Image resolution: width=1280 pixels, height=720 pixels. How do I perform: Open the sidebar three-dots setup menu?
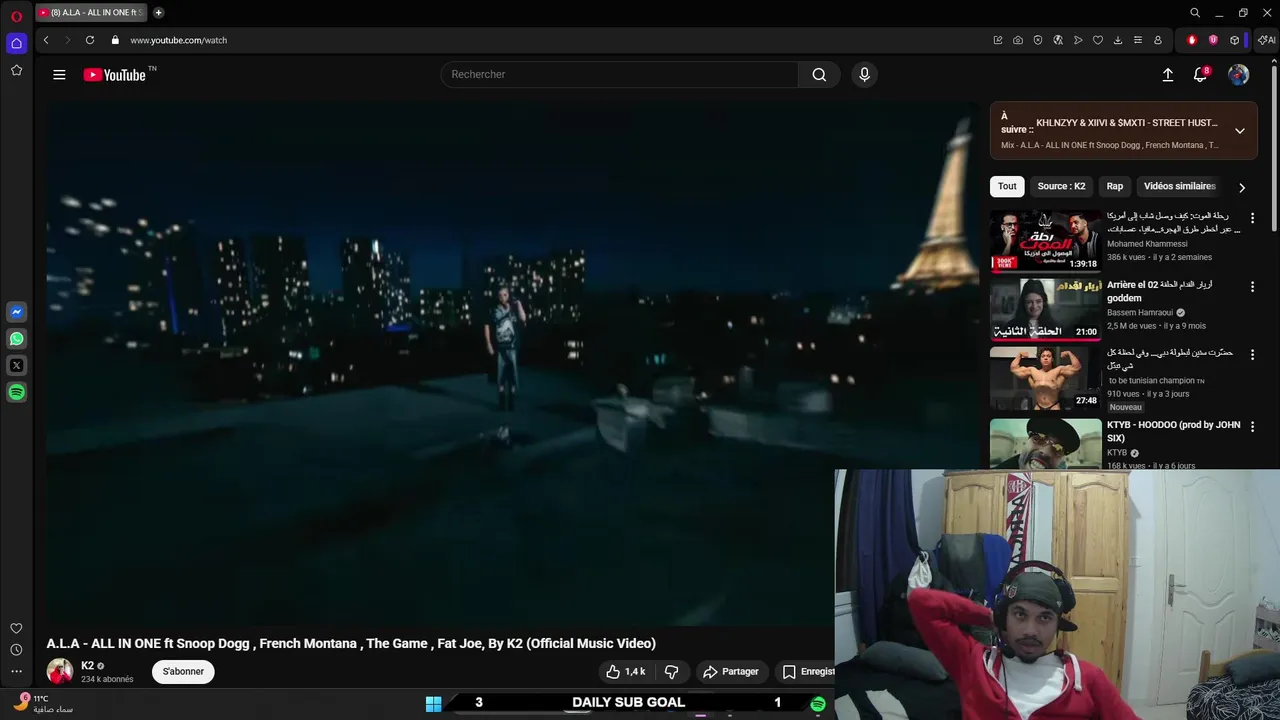16,671
